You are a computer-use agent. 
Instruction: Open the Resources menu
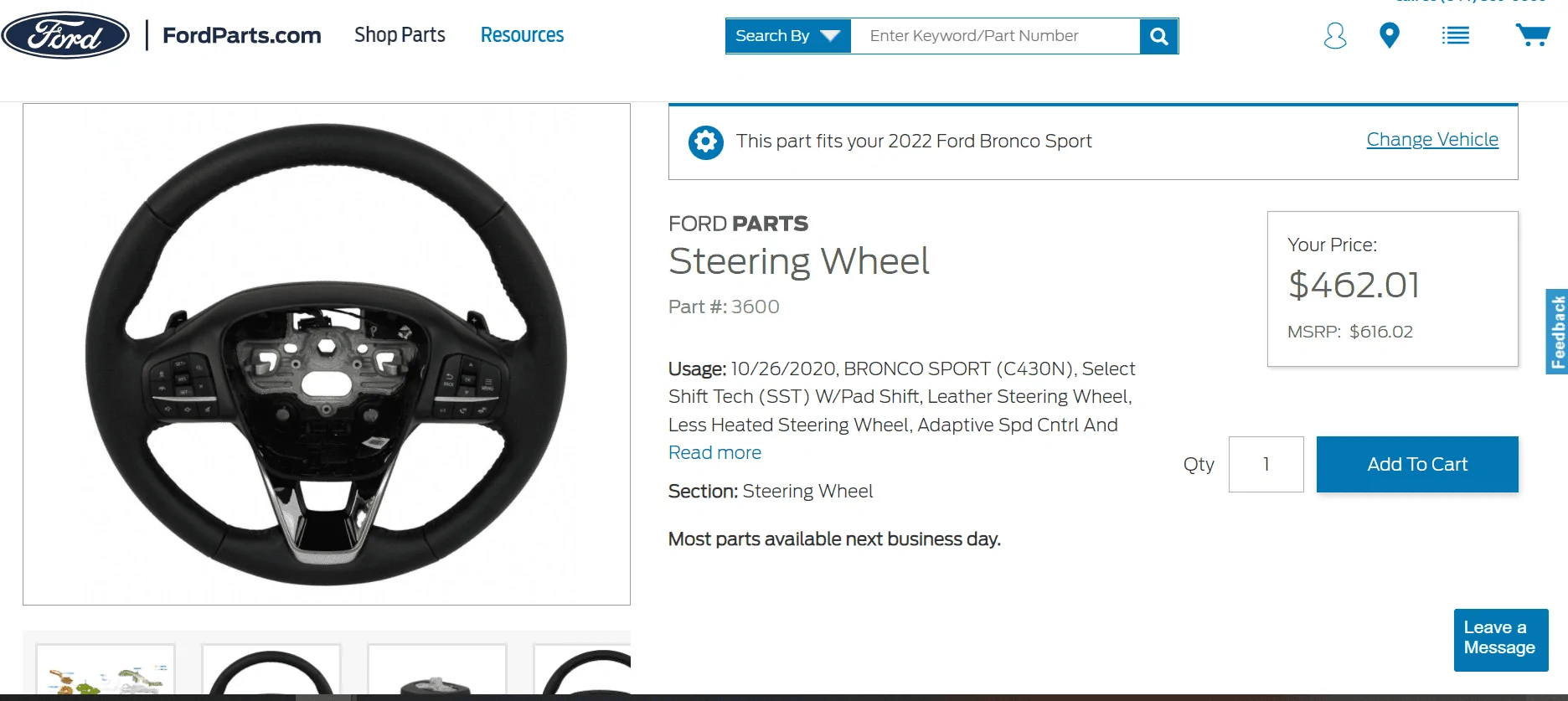tap(522, 35)
